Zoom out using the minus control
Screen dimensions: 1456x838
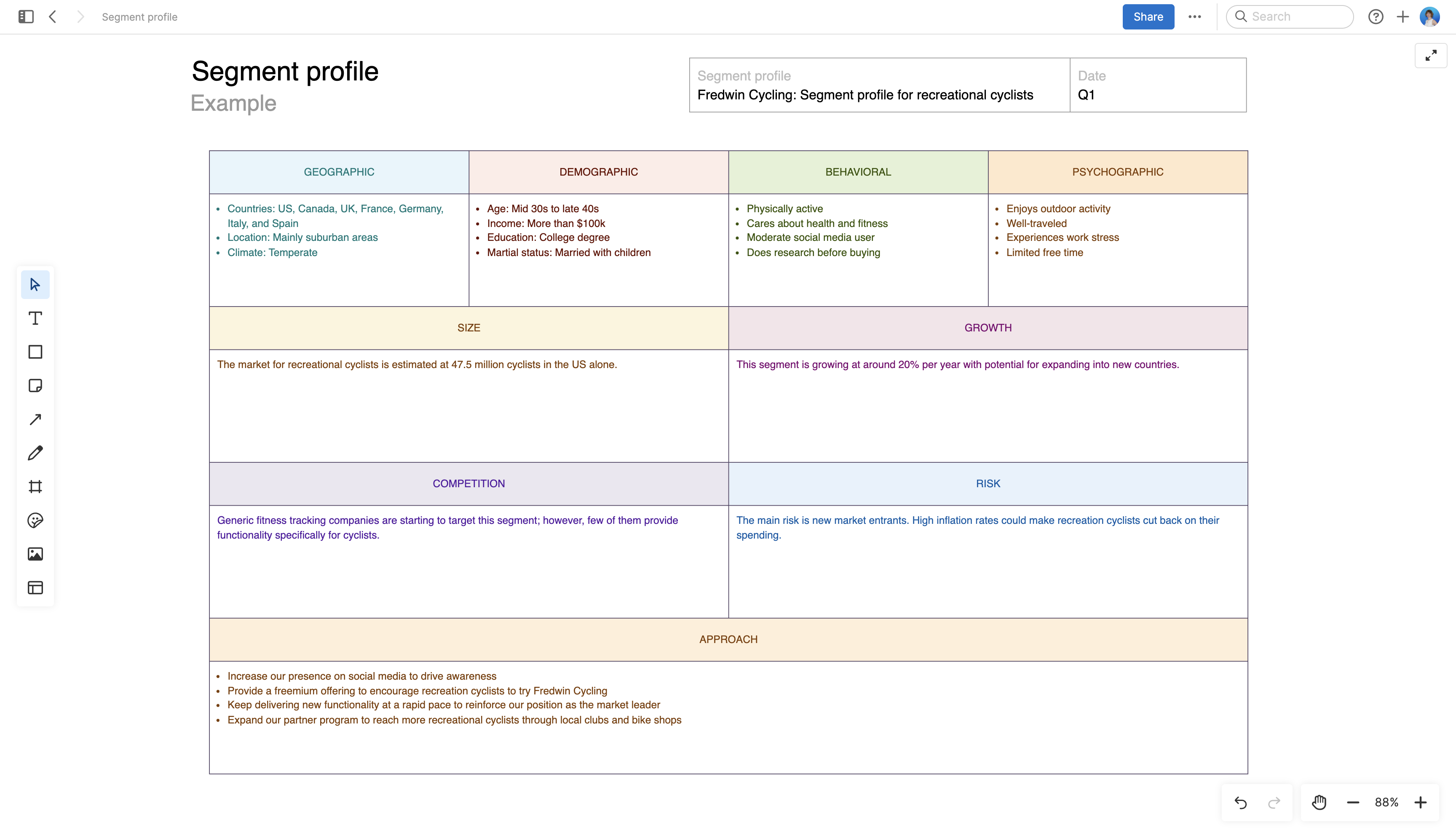click(x=1352, y=802)
